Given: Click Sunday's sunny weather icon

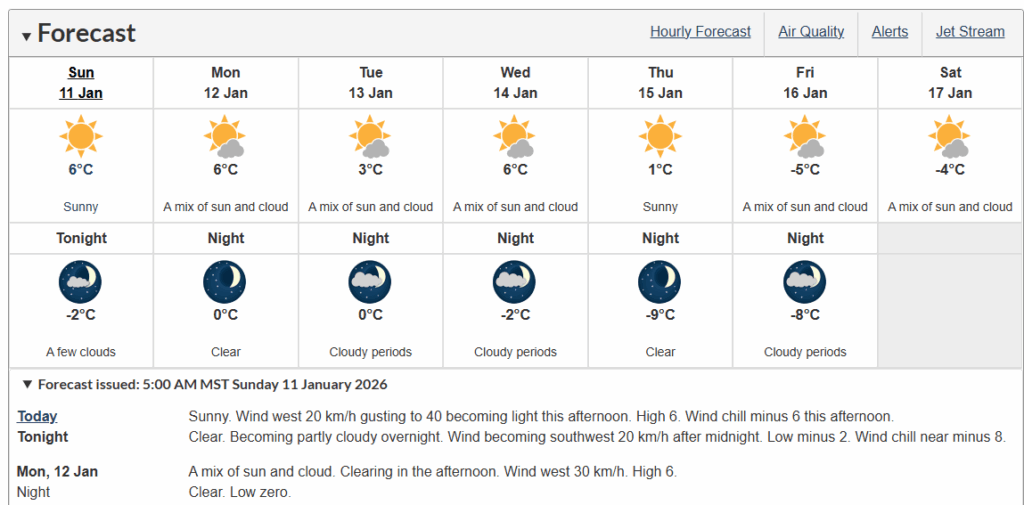Looking at the screenshot, I should 80,136.
